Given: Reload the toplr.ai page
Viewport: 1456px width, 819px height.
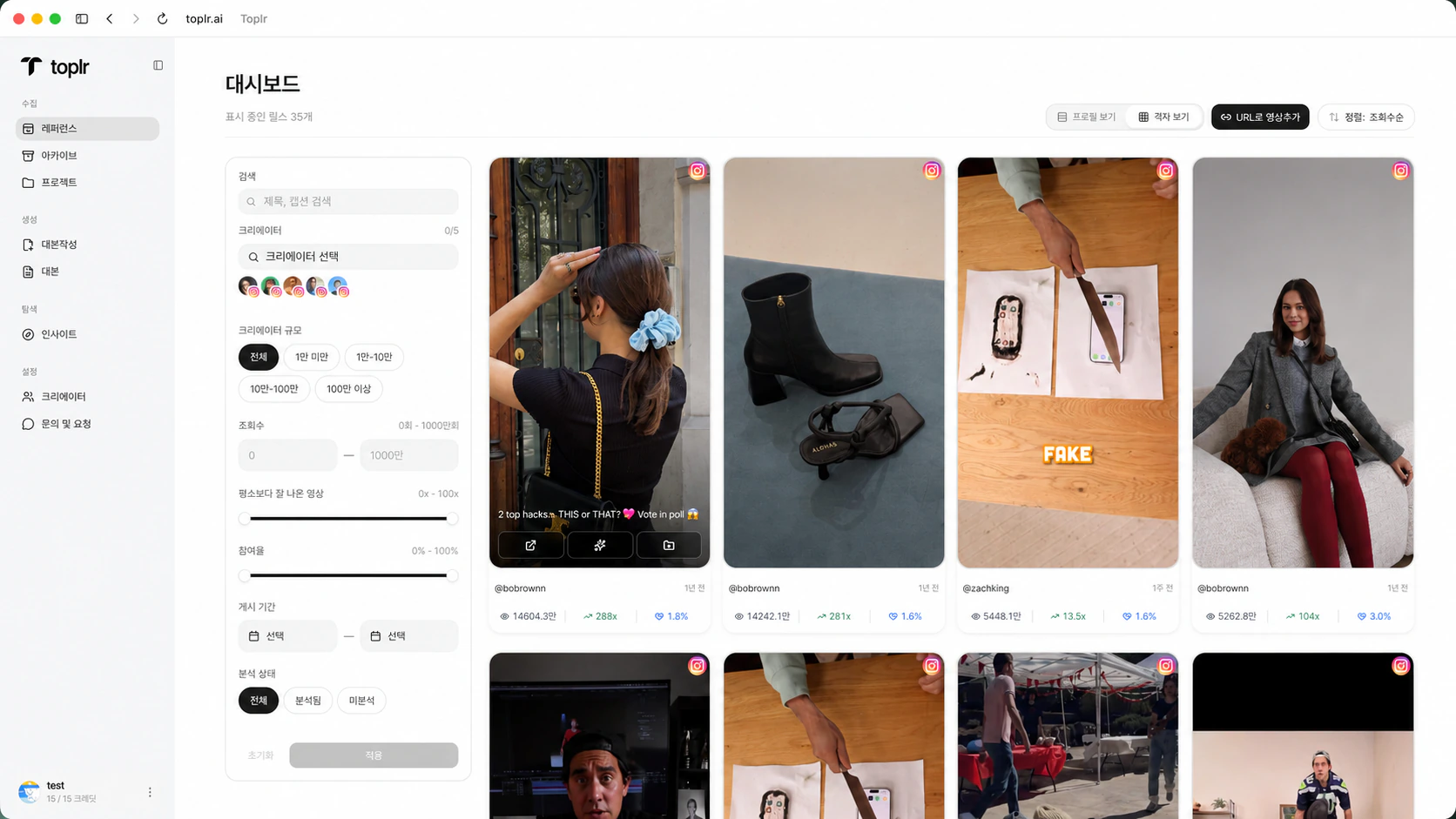Looking at the screenshot, I should tap(162, 18).
